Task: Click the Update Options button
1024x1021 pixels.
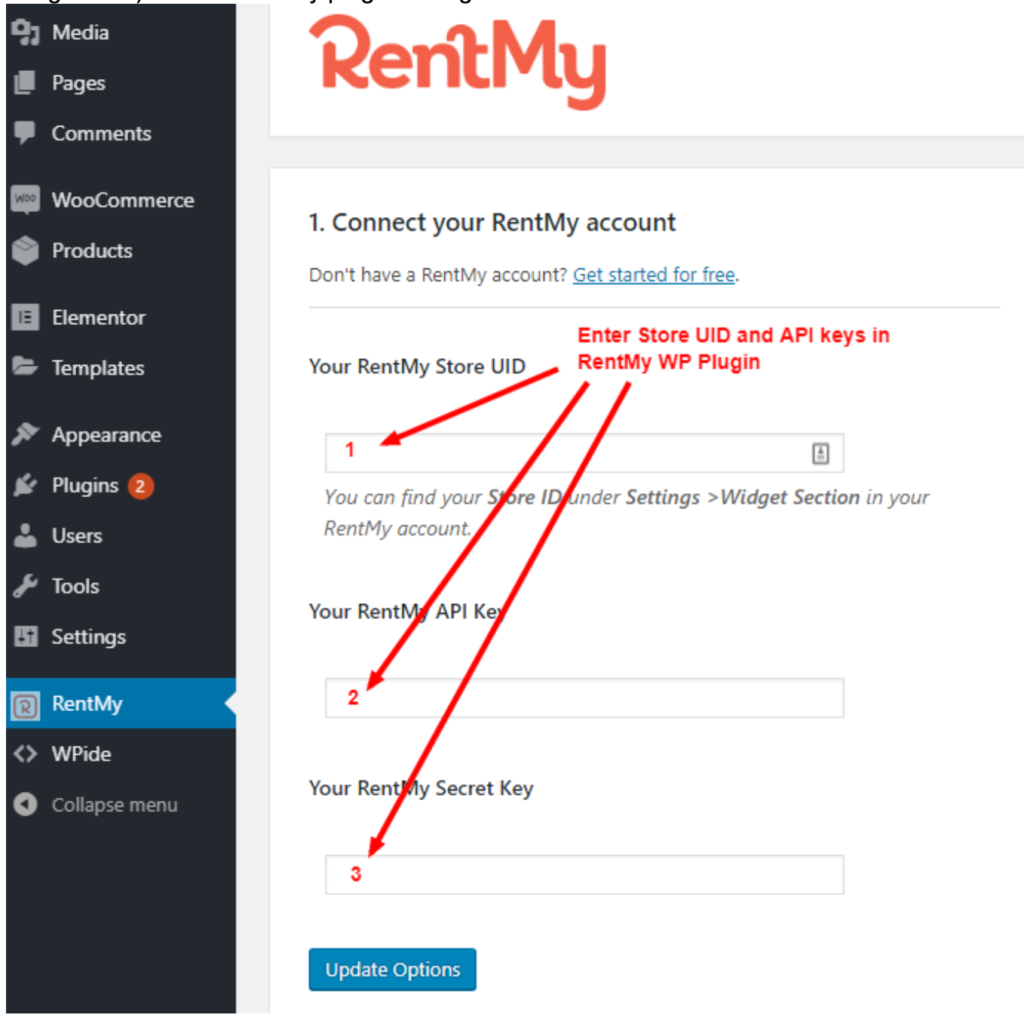Action: coord(392,969)
